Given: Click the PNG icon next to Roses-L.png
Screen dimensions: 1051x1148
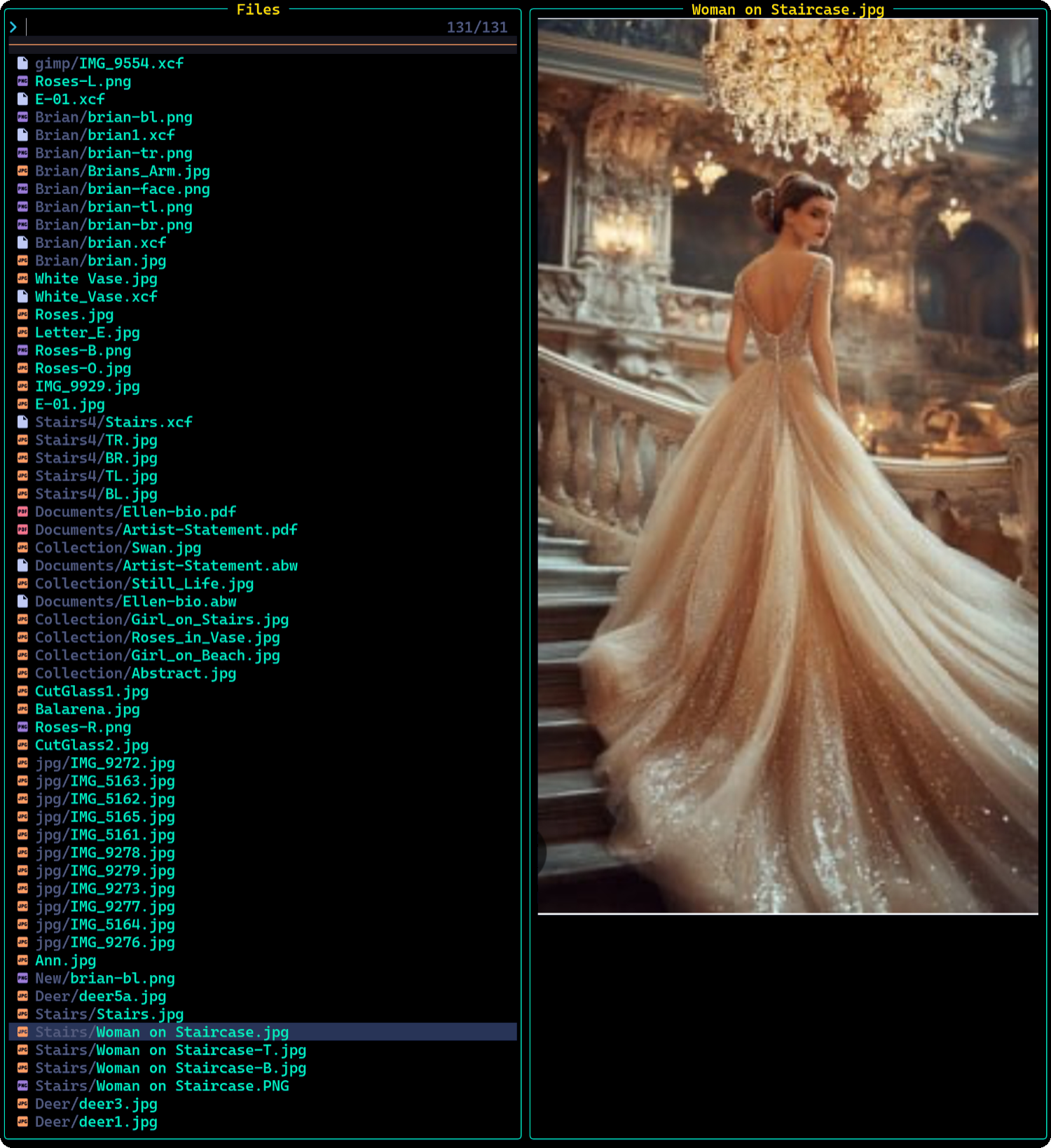Looking at the screenshot, I should tap(22, 81).
